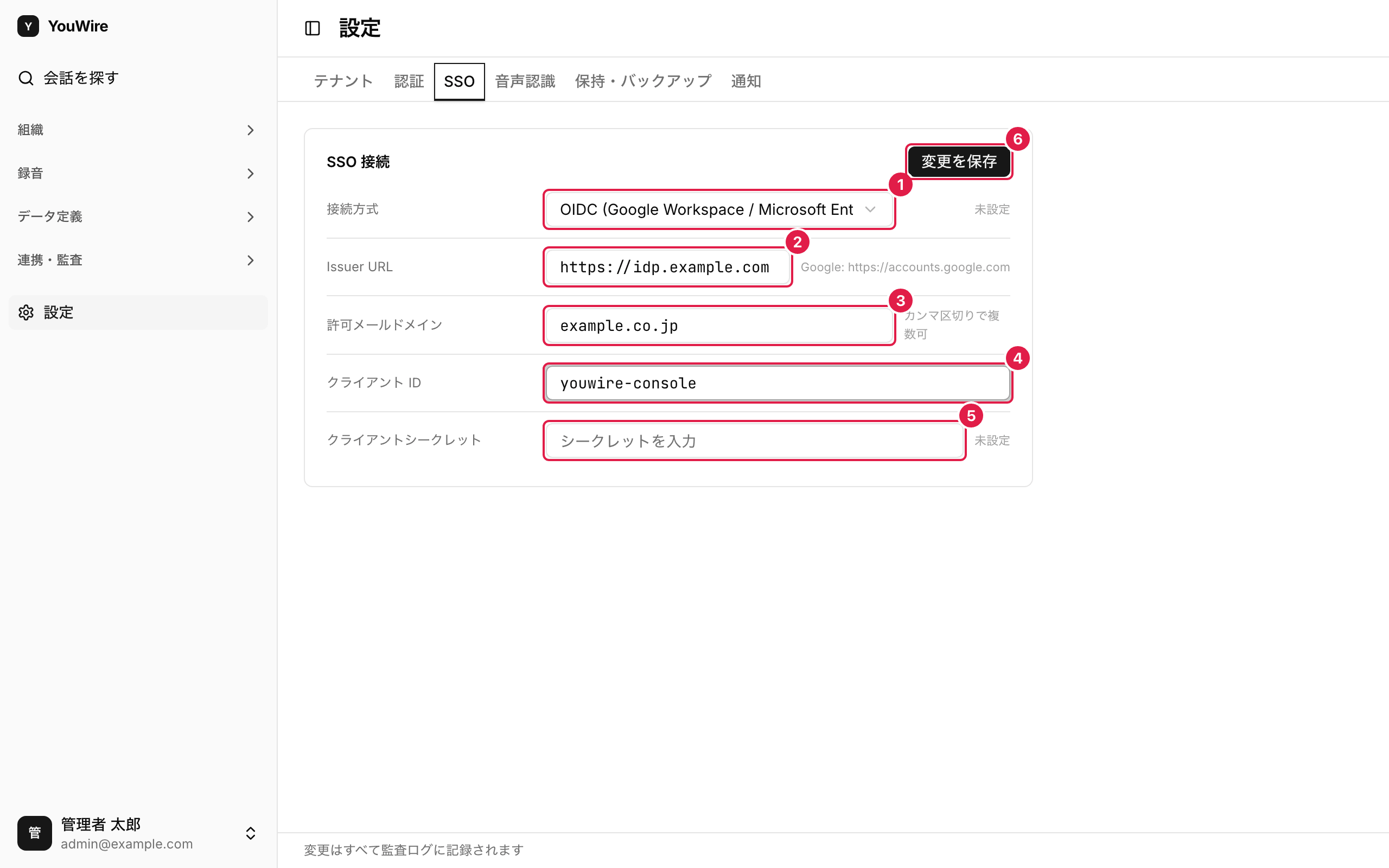The height and width of the screenshot is (868, 1389).
Task: Click the 管理者 太郎 name
Action: click(x=101, y=825)
